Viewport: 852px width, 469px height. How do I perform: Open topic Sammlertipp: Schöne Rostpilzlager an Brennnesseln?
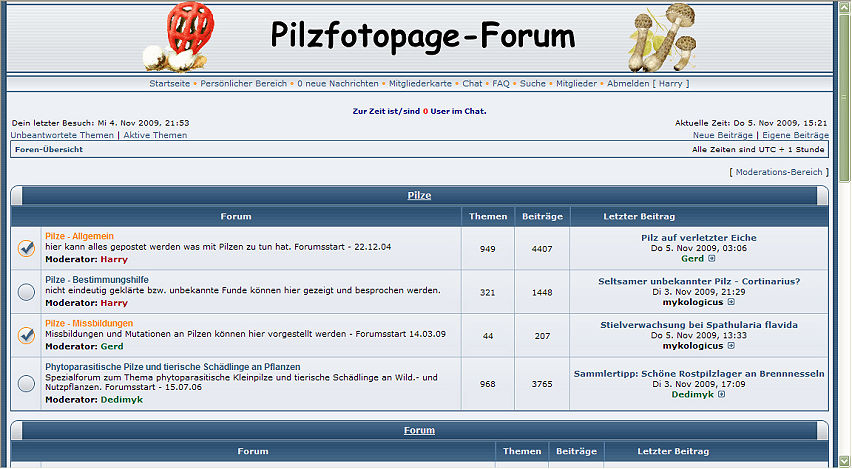tap(699, 374)
